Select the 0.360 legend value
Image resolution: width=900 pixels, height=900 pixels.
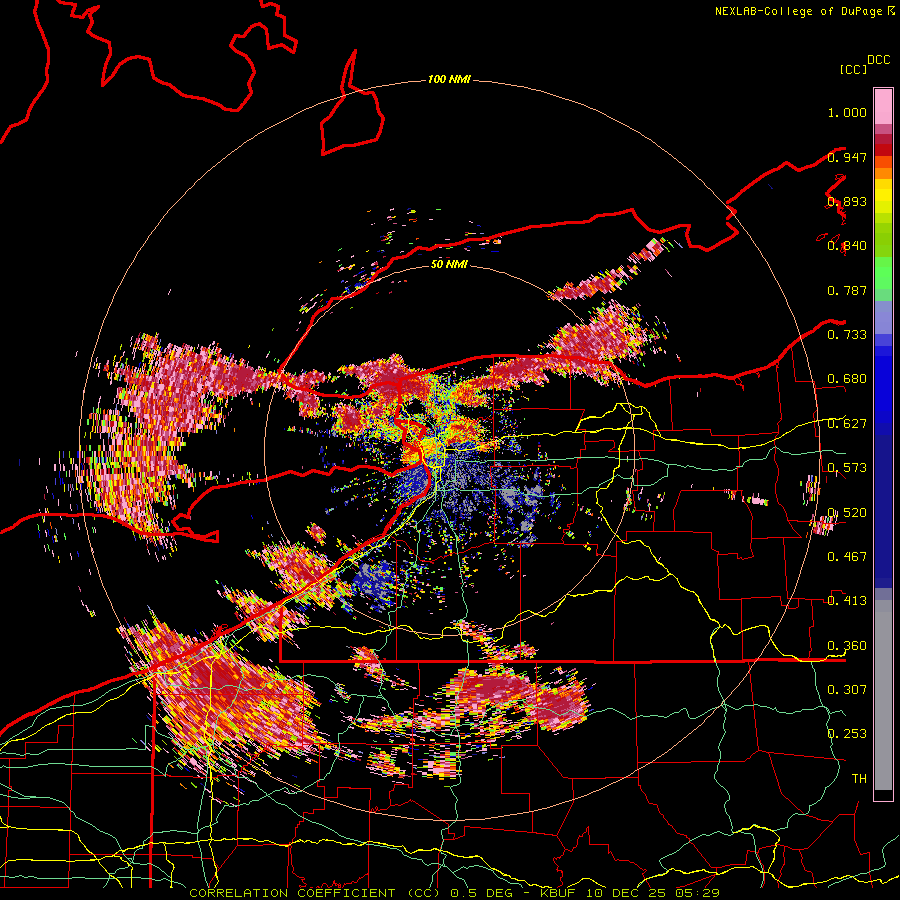coord(847,646)
